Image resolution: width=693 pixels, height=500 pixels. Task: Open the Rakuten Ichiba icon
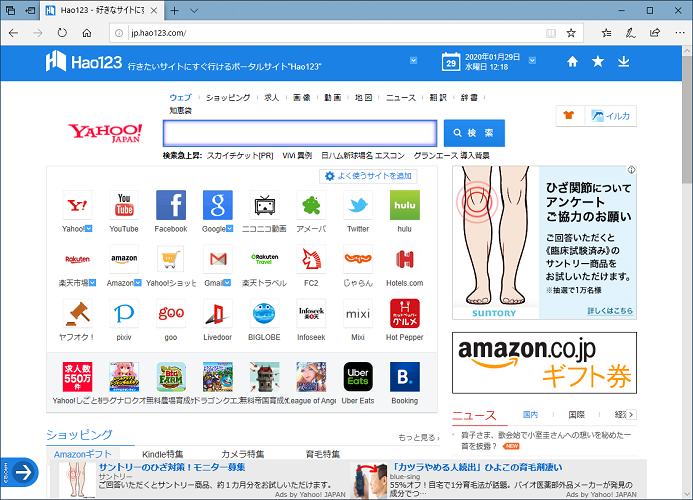(77, 259)
